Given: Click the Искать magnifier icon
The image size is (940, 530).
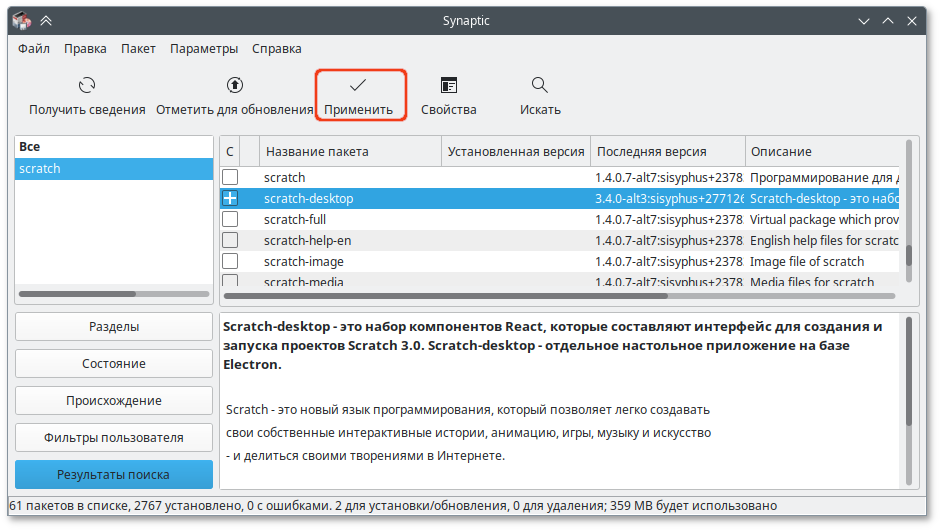Looking at the screenshot, I should [x=540, y=85].
